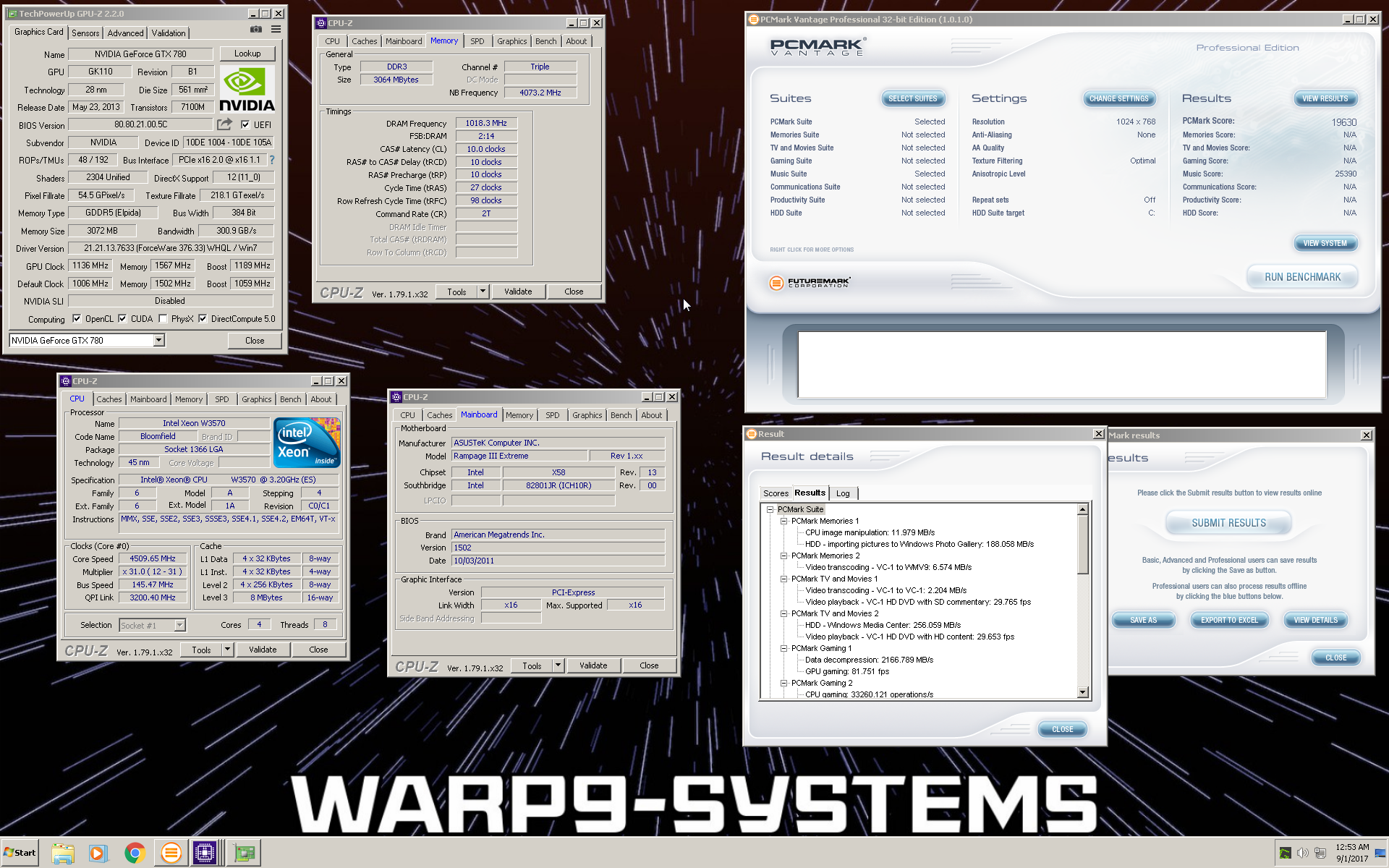1389x868 pixels.
Task: Click the results list scrollbar thumb
Action: (1082, 544)
